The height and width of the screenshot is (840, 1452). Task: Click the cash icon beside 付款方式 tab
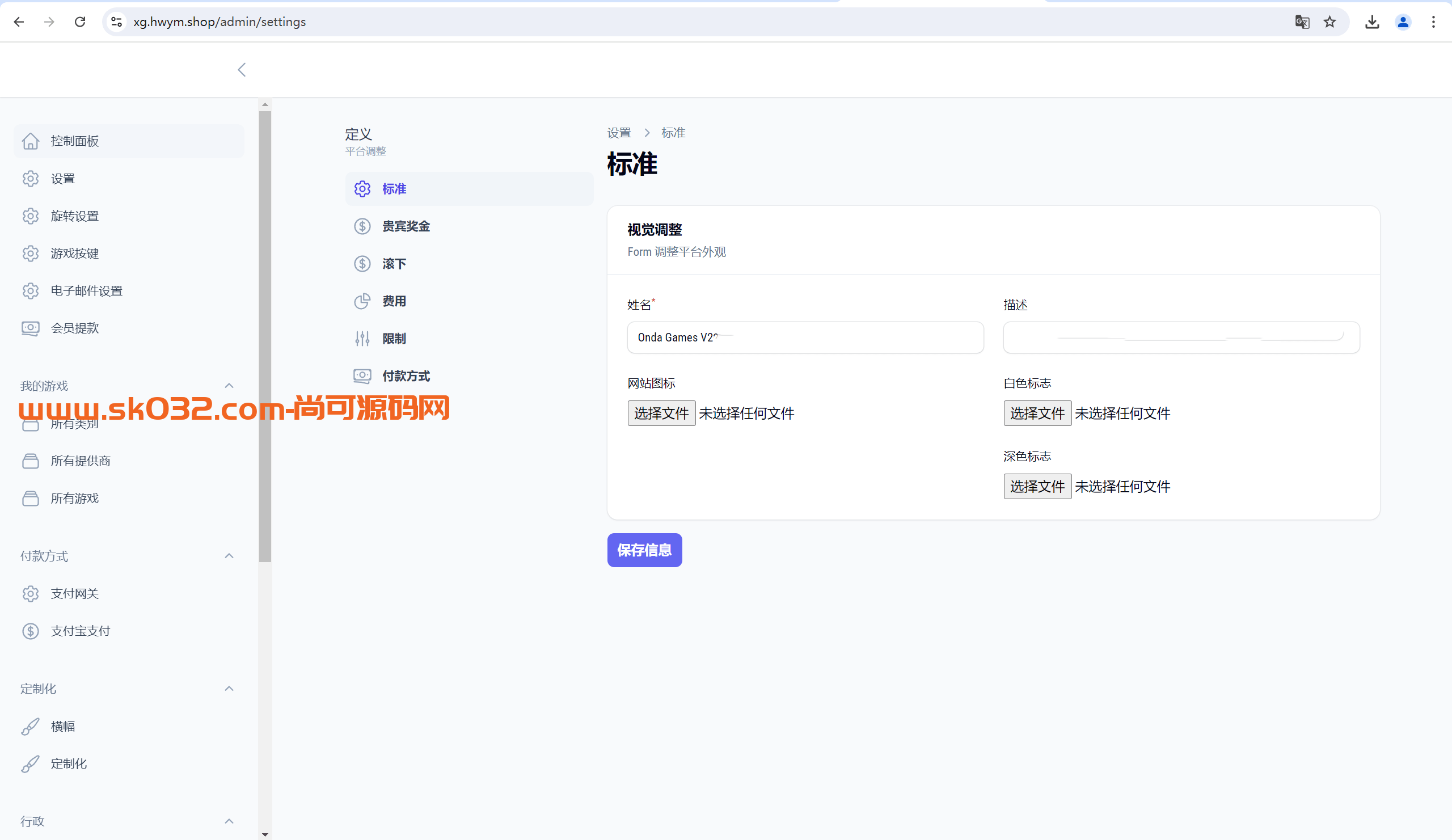[362, 376]
